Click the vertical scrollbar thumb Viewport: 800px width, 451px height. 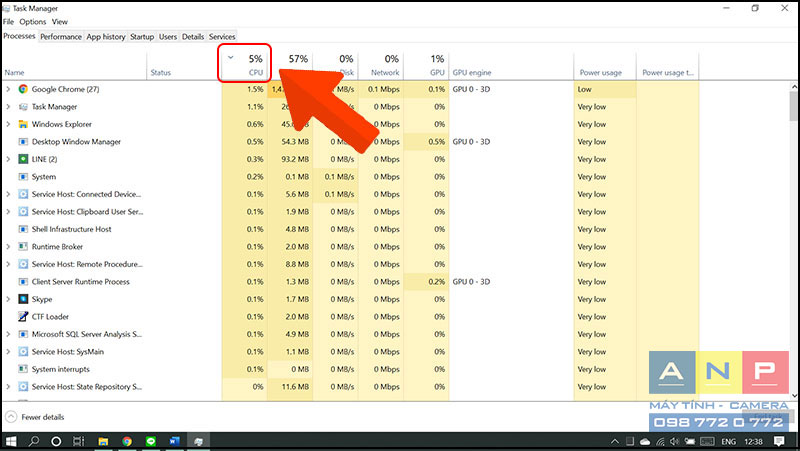click(x=793, y=106)
